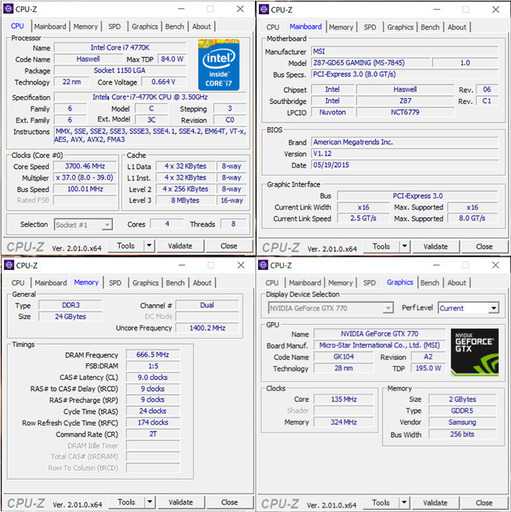Open Tools dropdown arrow in Mainboard tab window
Viewport: 511px width, 512px height.
click(x=404, y=247)
